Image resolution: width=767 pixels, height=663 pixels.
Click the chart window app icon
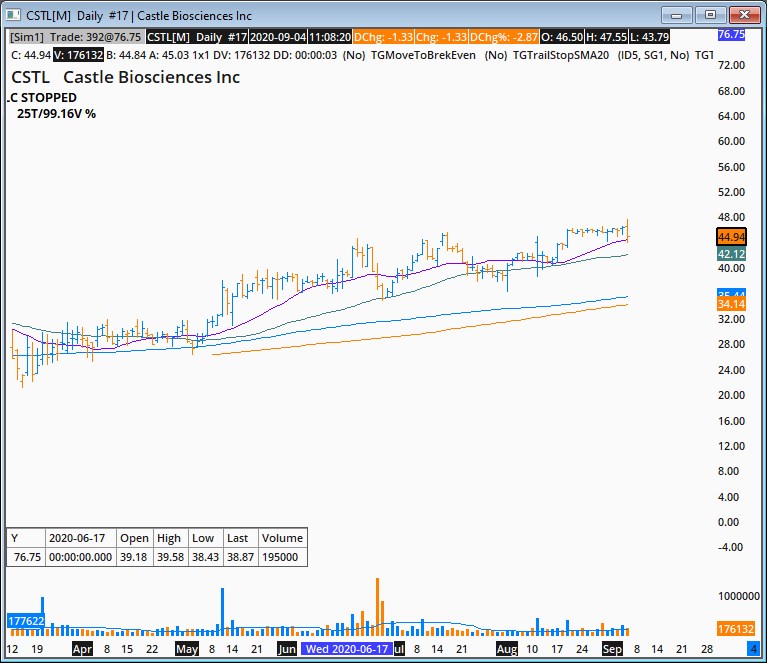pyautogui.click(x=12, y=15)
